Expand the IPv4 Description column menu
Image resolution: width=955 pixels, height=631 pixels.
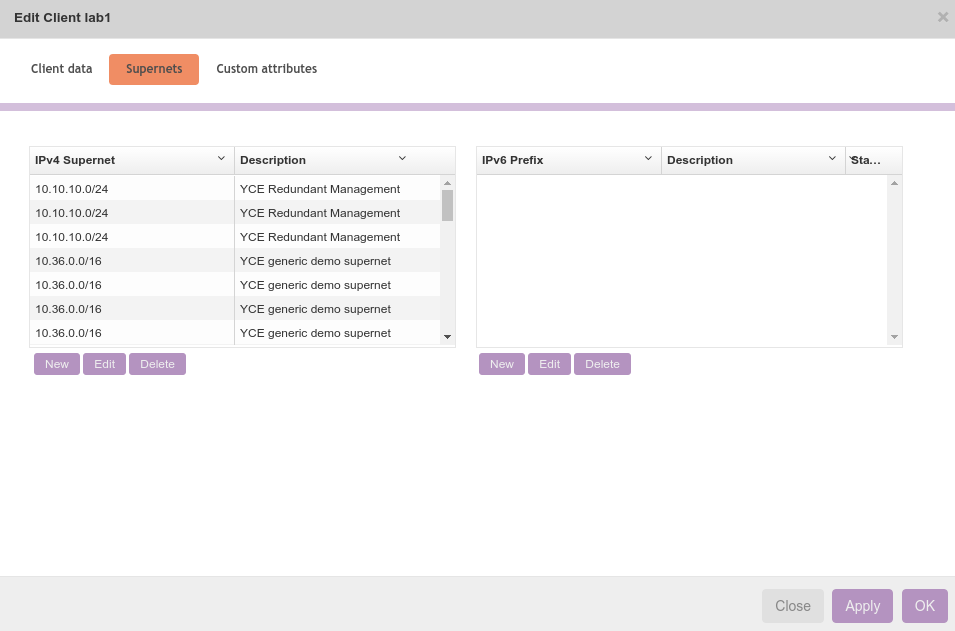click(x=402, y=159)
